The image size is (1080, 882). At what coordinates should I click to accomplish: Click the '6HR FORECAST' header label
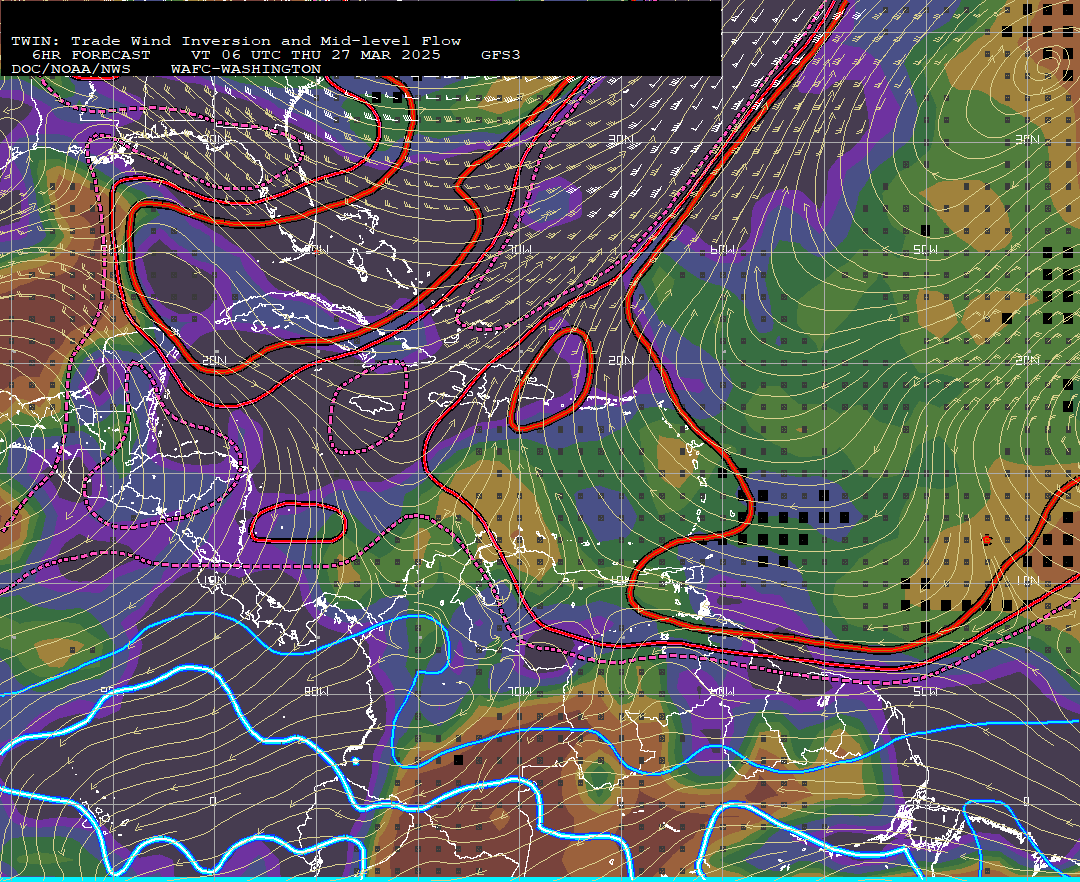pyautogui.click(x=91, y=55)
